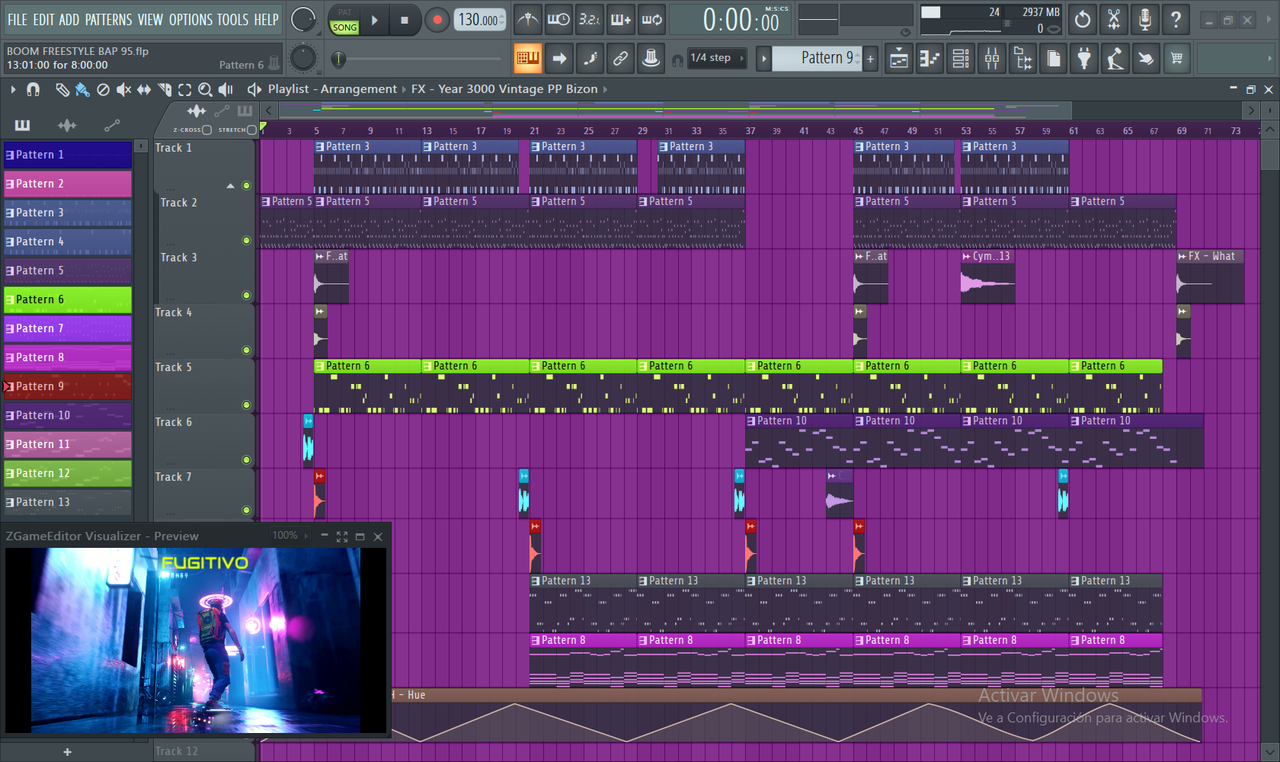The image size is (1280, 762).
Task: Open the OPTIONS menu
Action: (190, 19)
